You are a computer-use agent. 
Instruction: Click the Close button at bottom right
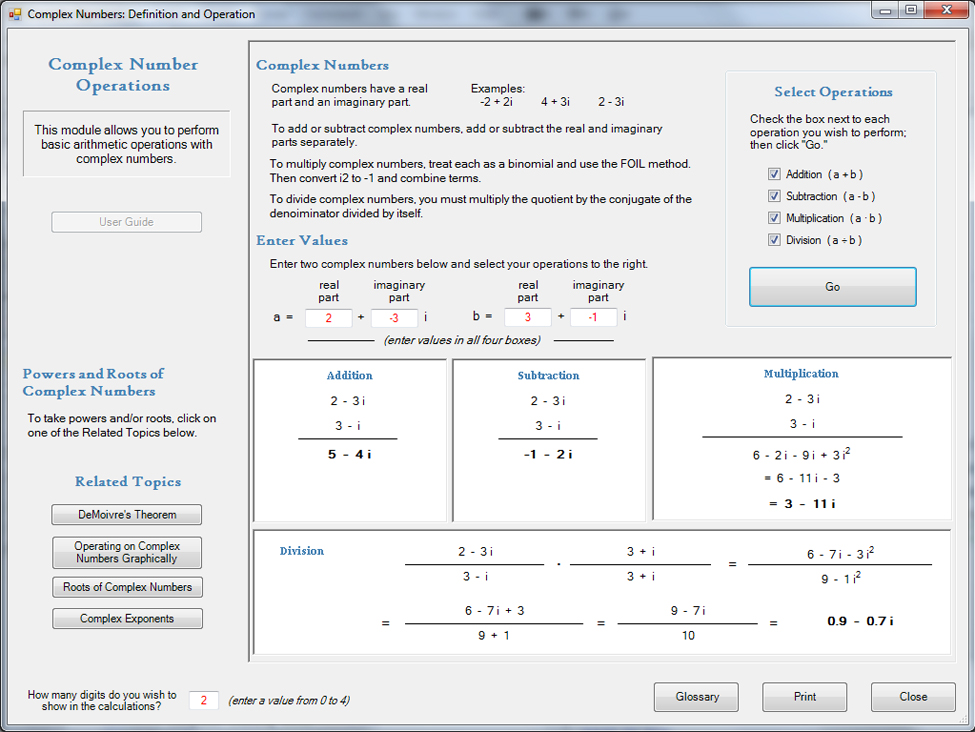[912, 697]
